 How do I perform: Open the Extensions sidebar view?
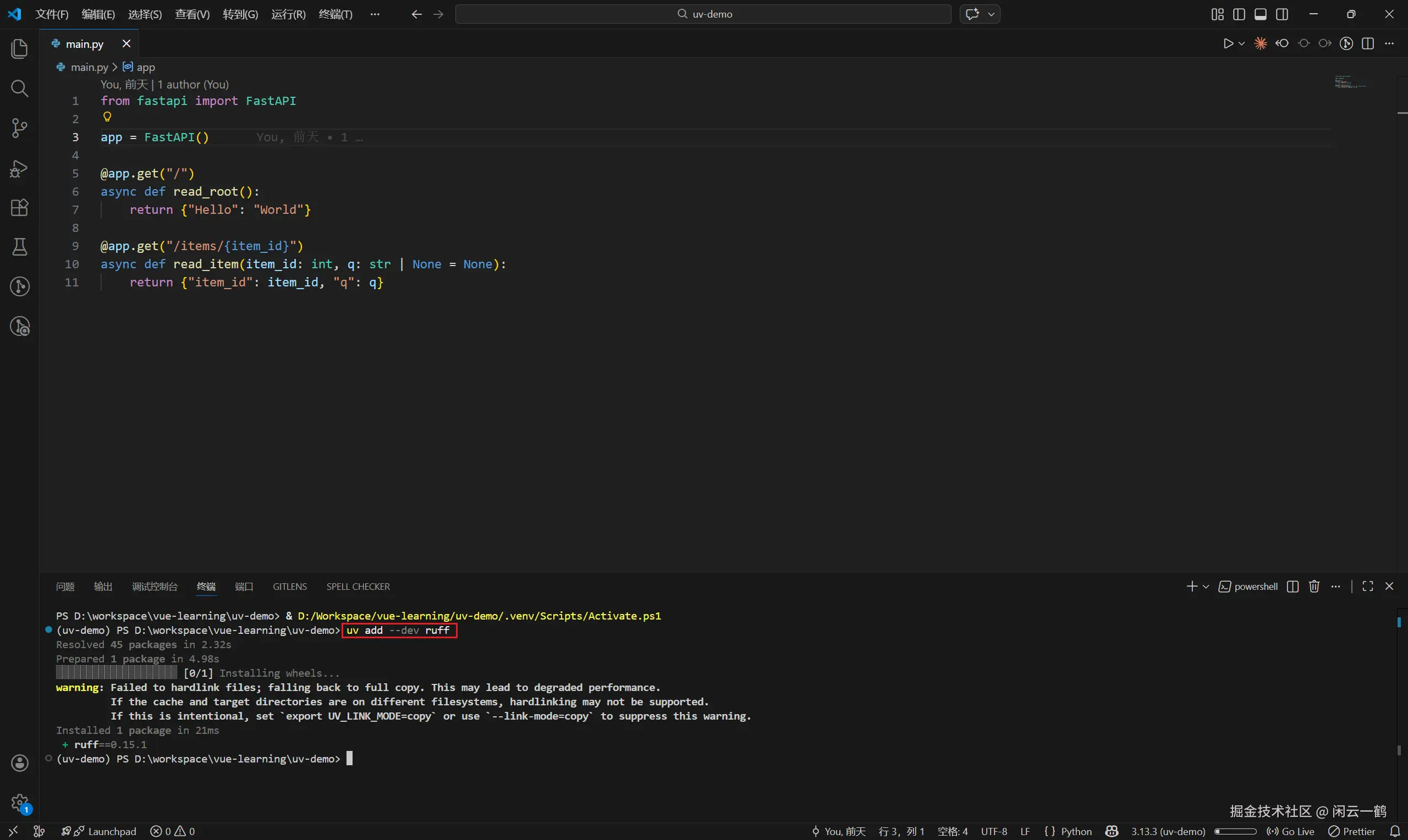click(19, 208)
